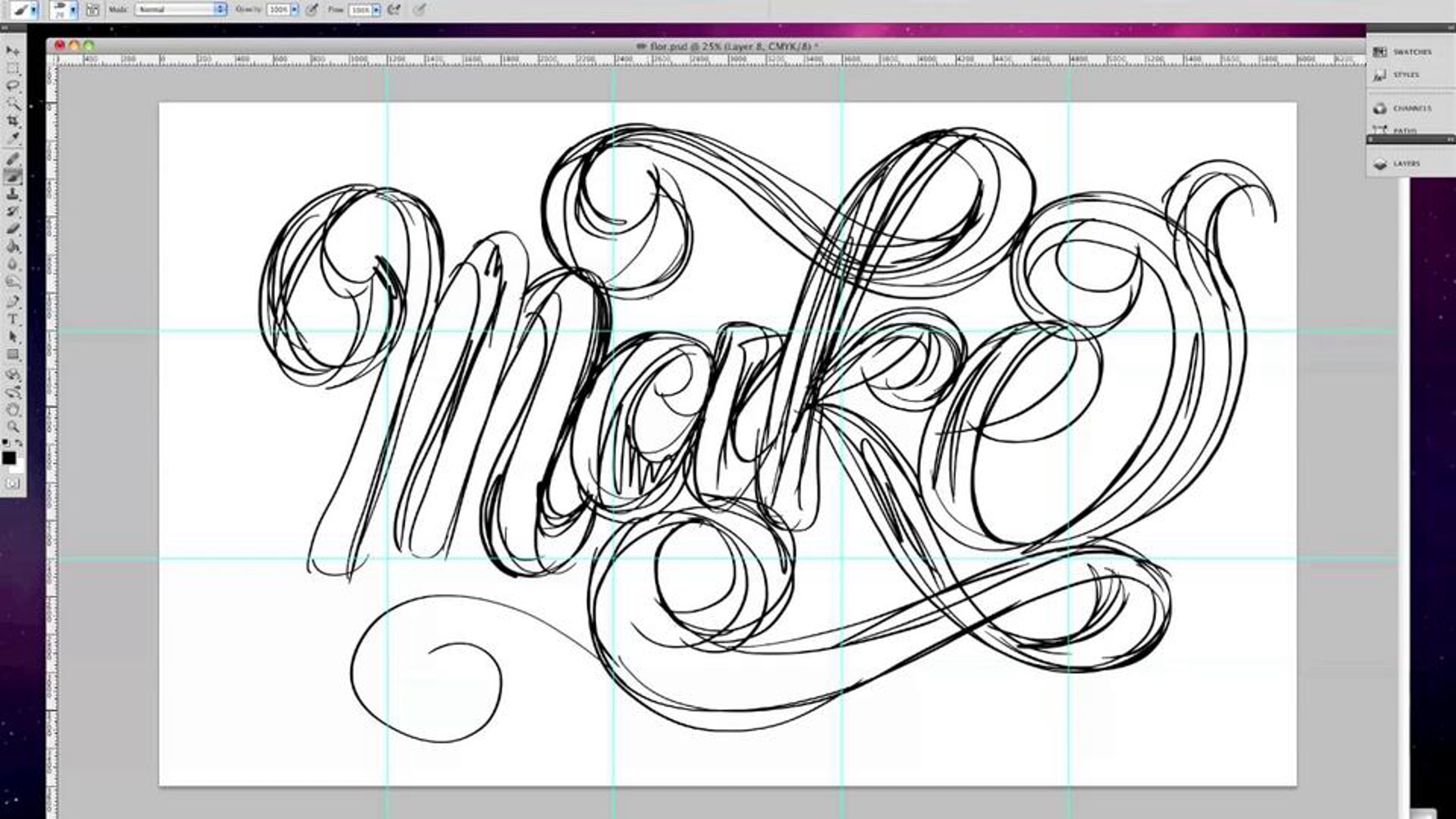The width and height of the screenshot is (1456, 819).
Task: Click the Flow percentage field
Action: [x=360, y=10]
